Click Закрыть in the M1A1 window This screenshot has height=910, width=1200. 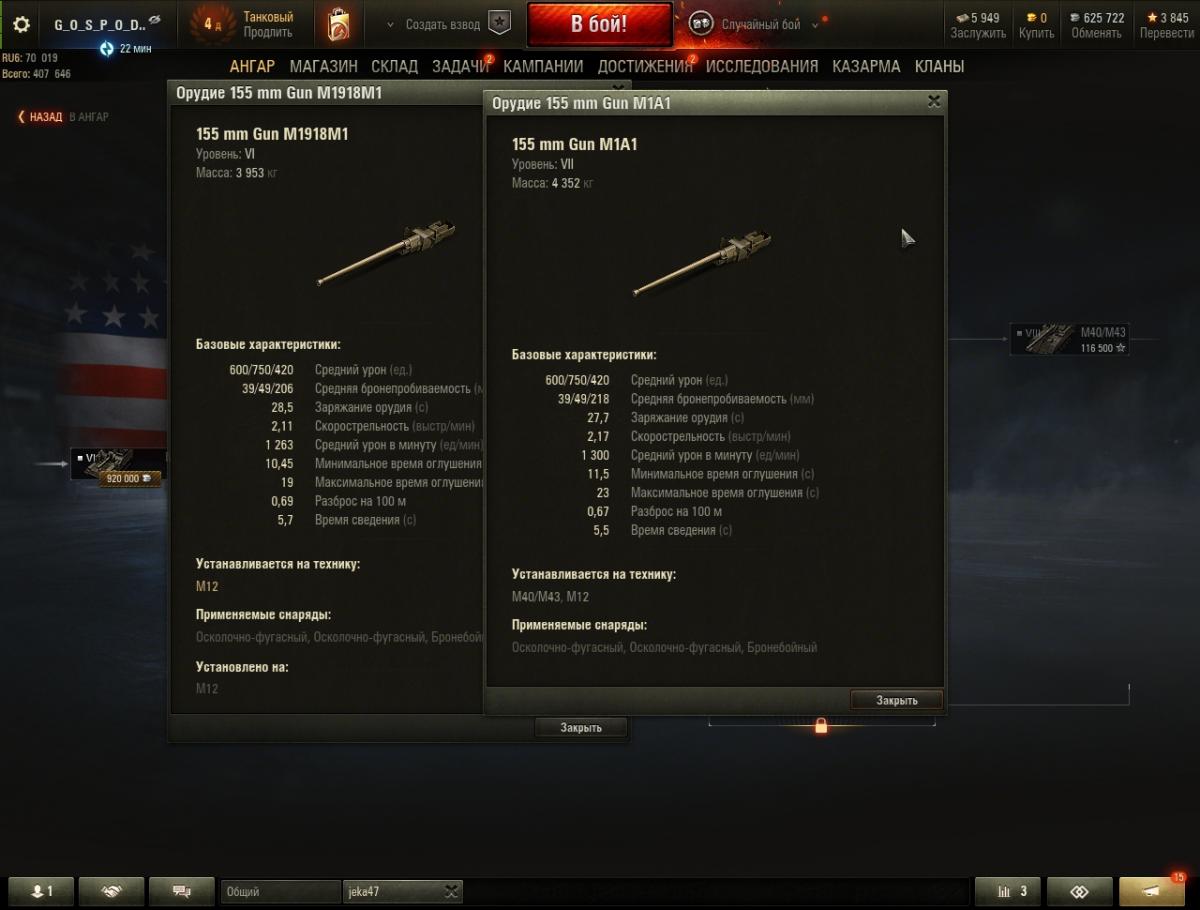pos(896,700)
